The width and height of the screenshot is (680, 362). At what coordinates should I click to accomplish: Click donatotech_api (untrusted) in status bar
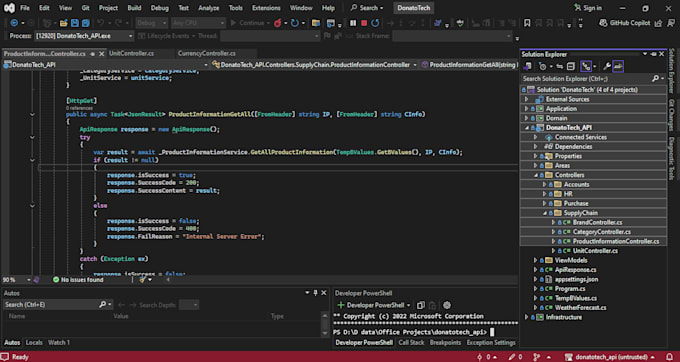click(609, 357)
